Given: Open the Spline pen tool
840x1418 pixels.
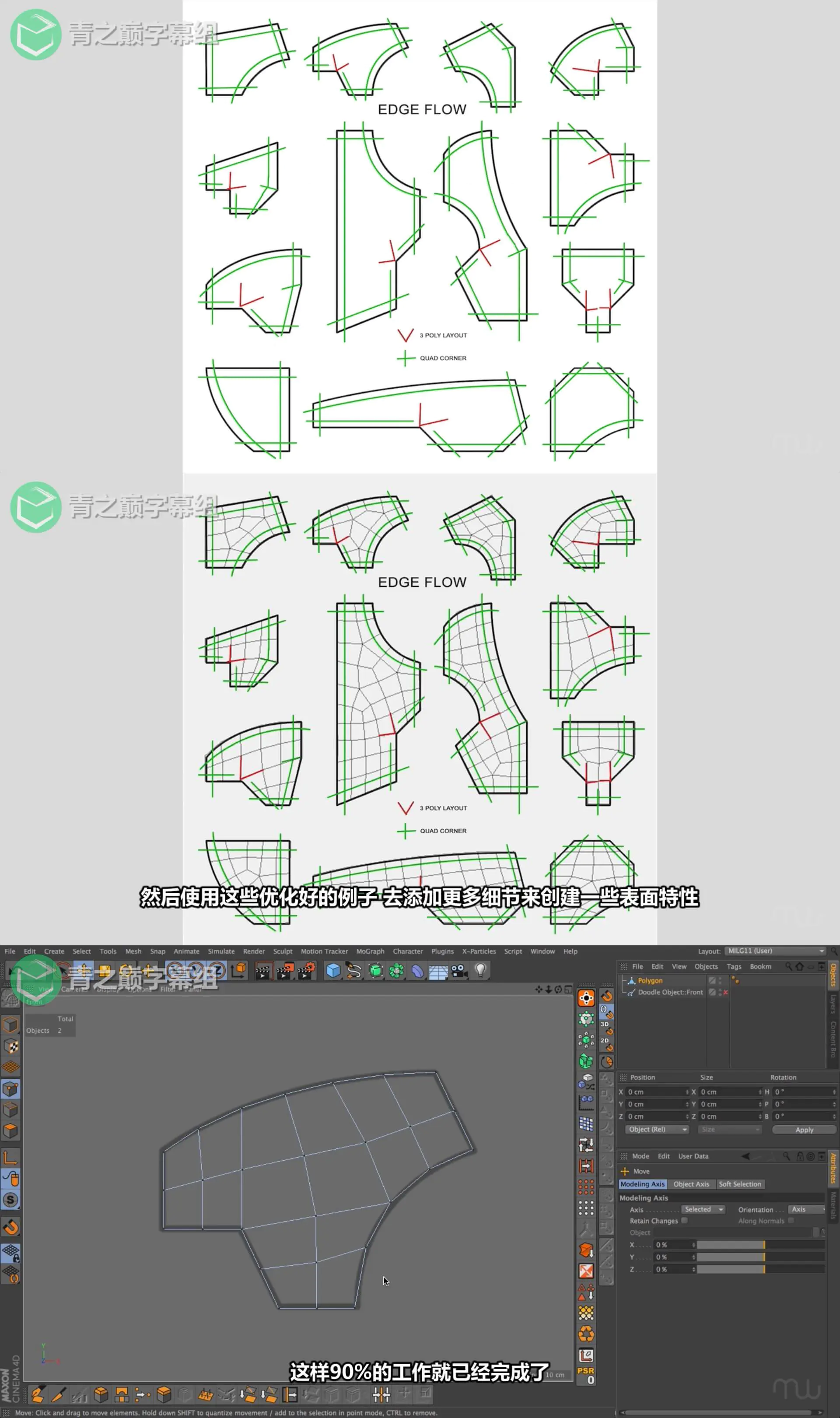Looking at the screenshot, I should click(x=354, y=970).
